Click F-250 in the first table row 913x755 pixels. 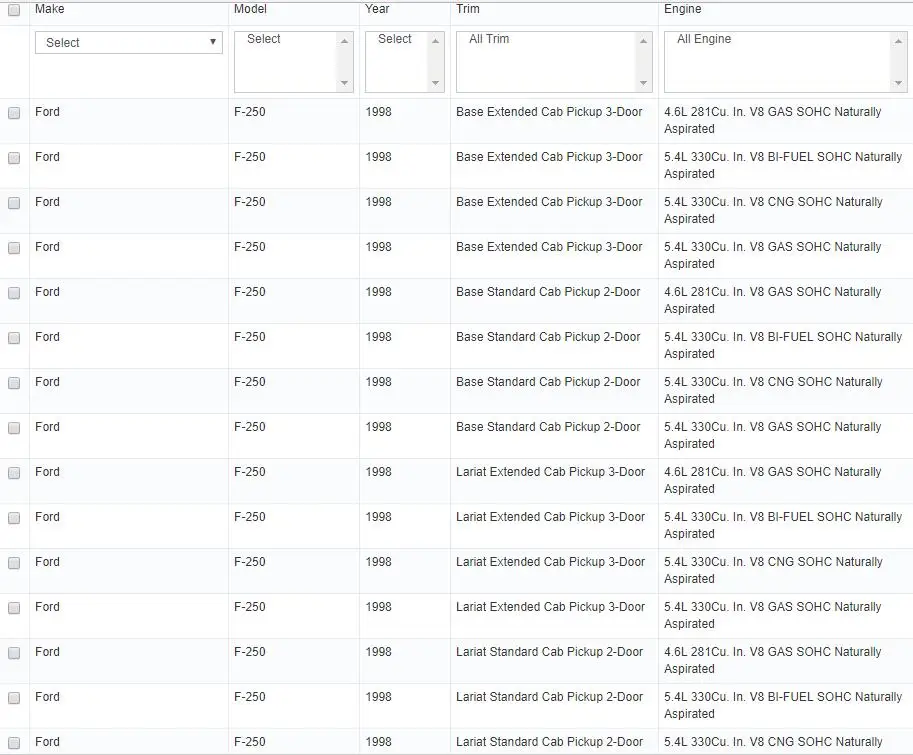pos(250,112)
